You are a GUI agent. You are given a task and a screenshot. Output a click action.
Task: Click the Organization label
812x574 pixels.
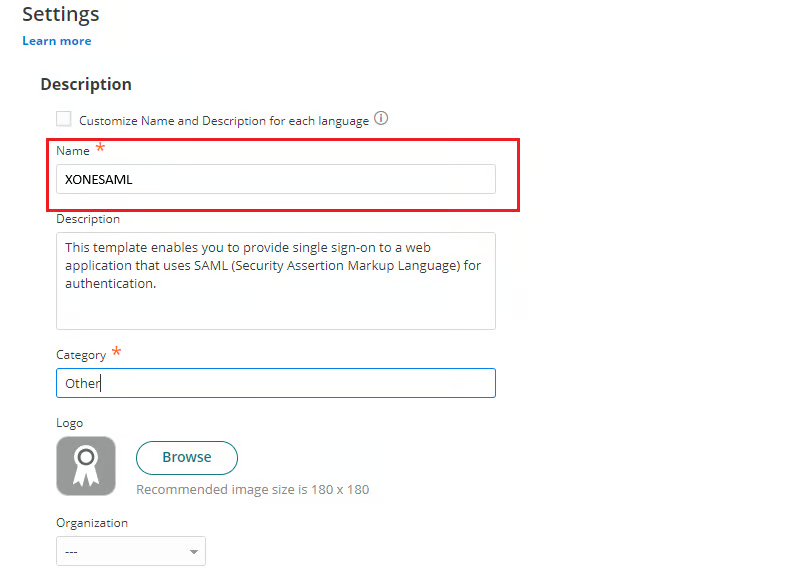pos(92,523)
